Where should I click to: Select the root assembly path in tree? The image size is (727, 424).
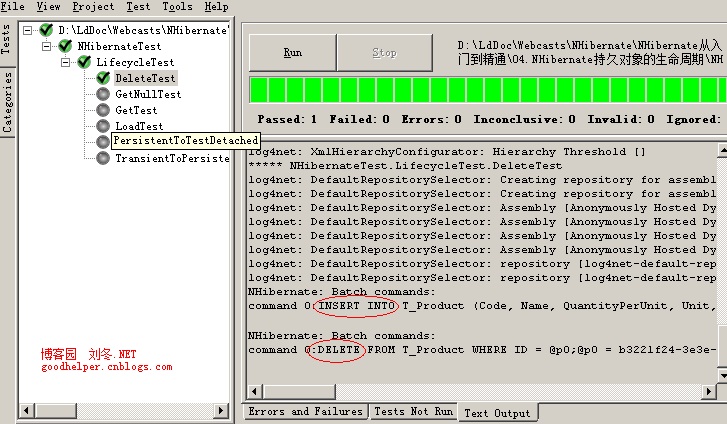click(x=144, y=31)
